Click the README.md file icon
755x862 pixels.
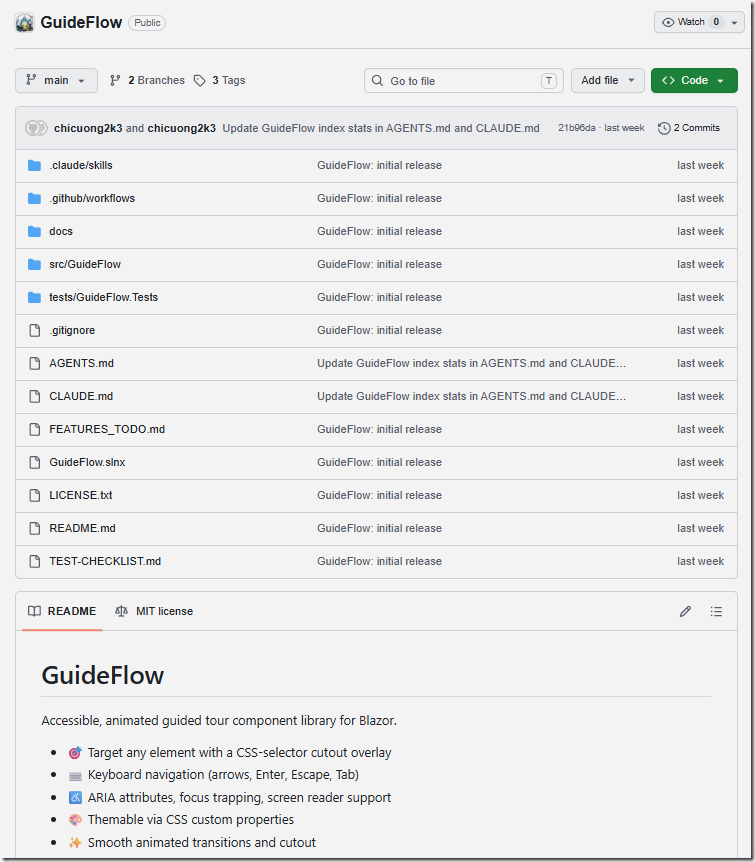tap(35, 528)
